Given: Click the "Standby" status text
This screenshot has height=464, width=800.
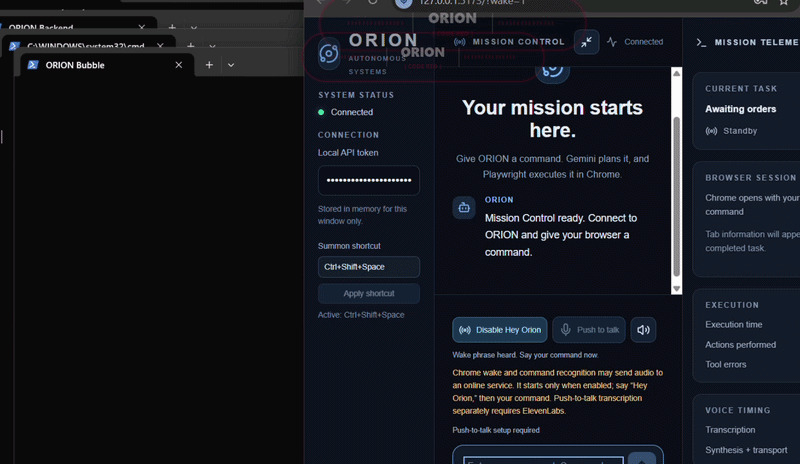Looking at the screenshot, I should [740, 131].
